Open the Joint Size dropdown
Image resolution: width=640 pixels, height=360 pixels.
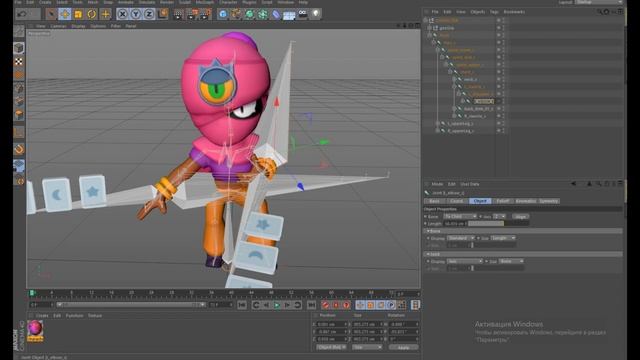511,261
